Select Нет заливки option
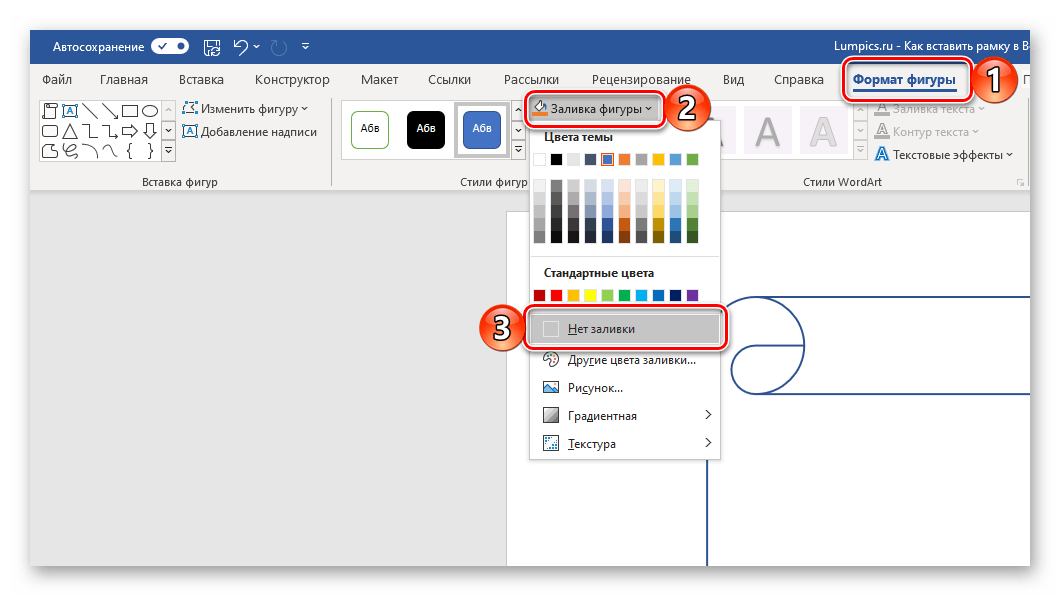Image resolution: width=1060 pixels, height=596 pixels. click(625, 329)
